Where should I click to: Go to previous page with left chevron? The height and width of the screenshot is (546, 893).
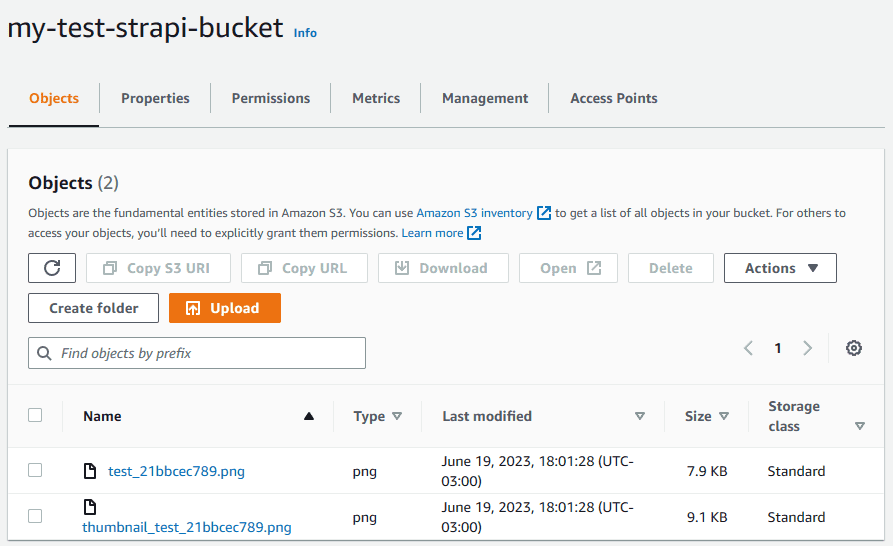748,348
